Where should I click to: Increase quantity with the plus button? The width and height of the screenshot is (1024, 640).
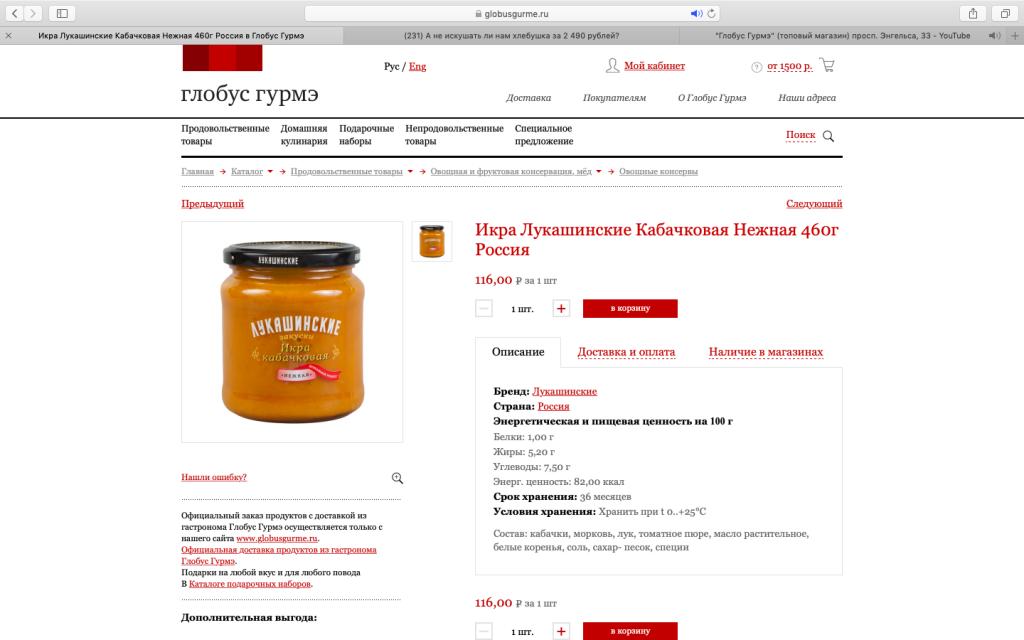tap(561, 308)
